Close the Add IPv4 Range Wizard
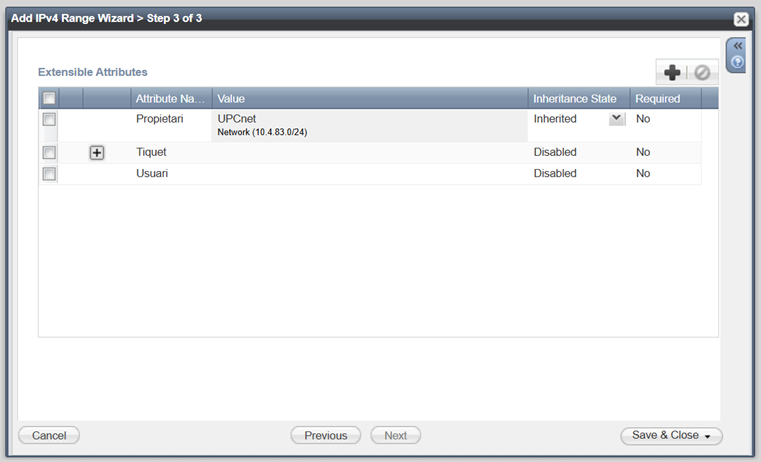761x462 pixels. pyautogui.click(x=741, y=19)
